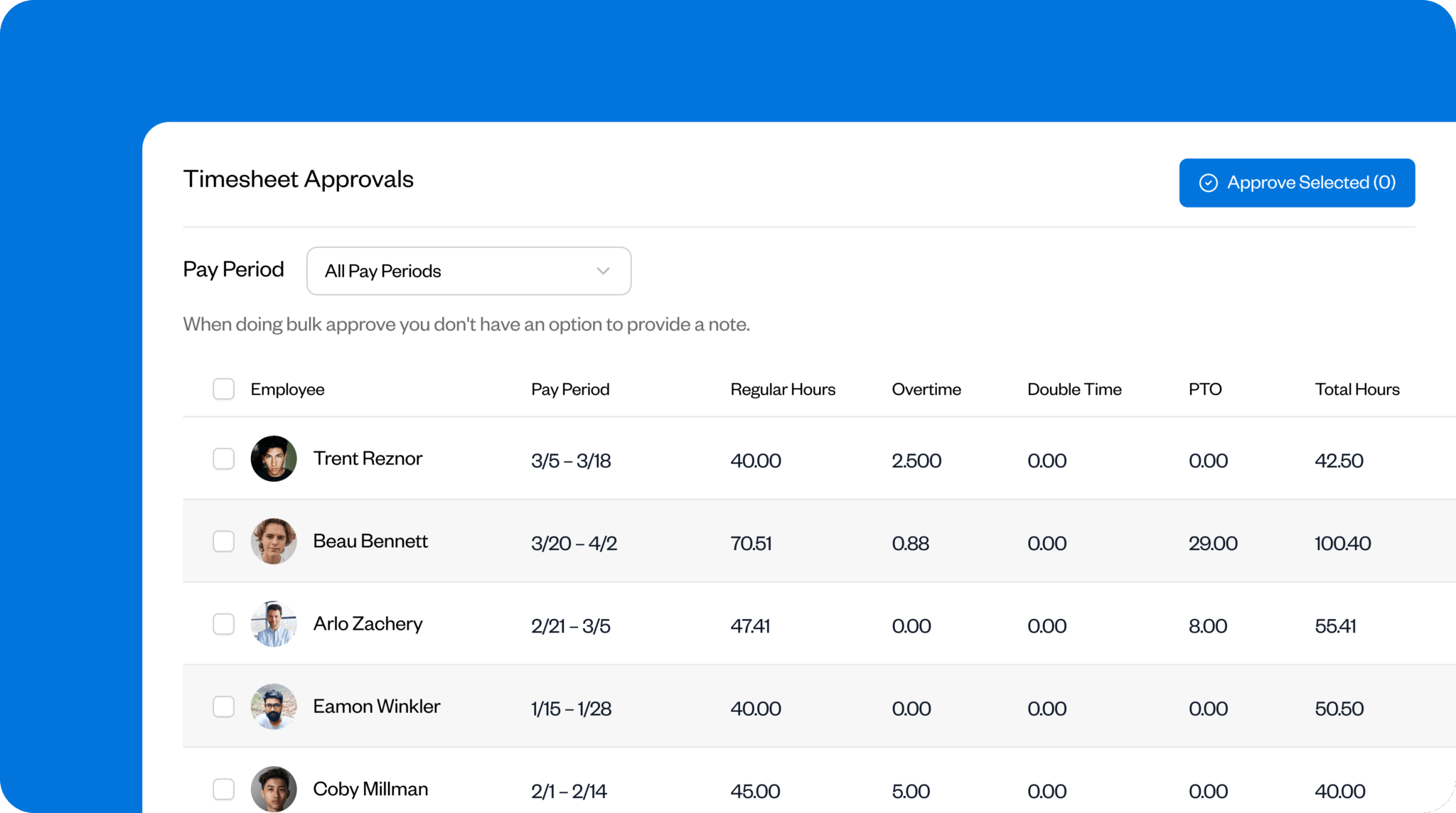This screenshot has width=1456, height=813.
Task: Click Coby Millman's avatar
Action: [274, 788]
